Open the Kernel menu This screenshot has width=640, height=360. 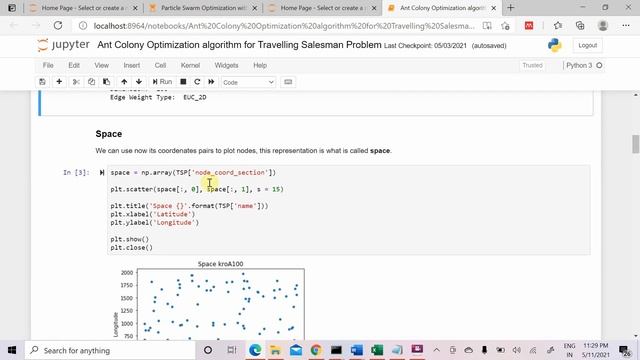tap(190, 65)
